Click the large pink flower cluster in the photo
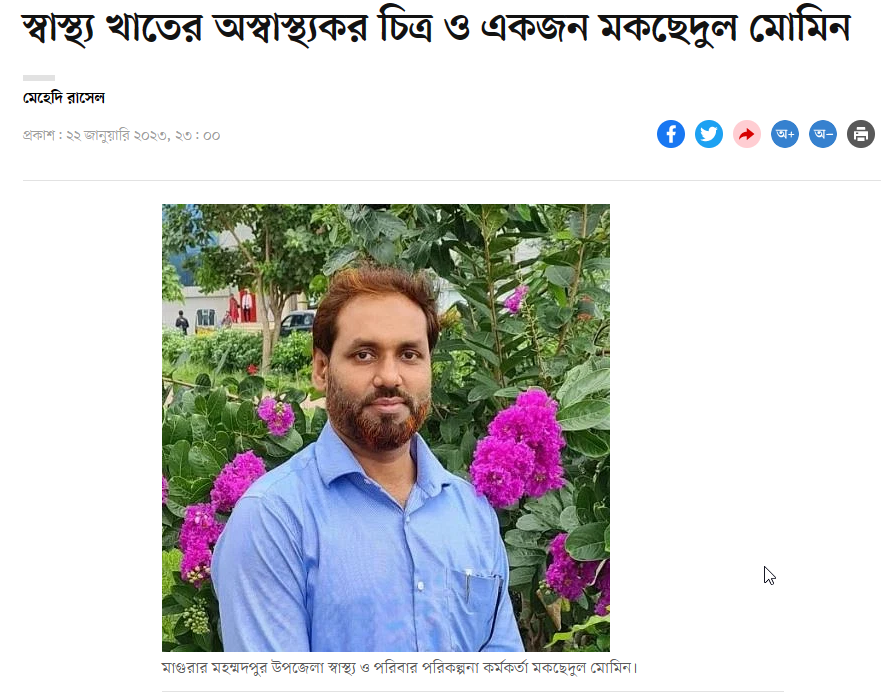The width and height of the screenshot is (881, 698). [519, 450]
